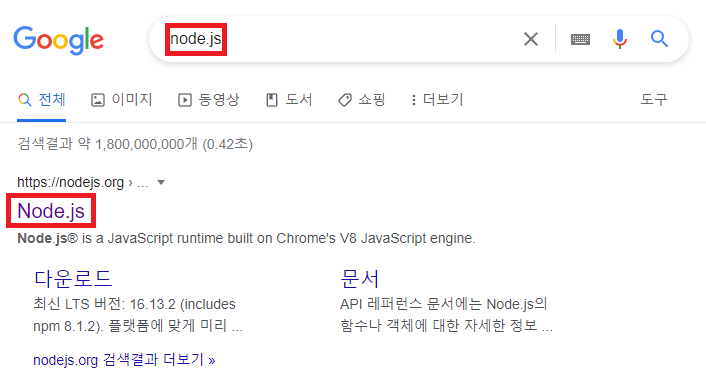The height and width of the screenshot is (392, 706).
Task: Open the Node.js result title link
Action: (51, 211)
